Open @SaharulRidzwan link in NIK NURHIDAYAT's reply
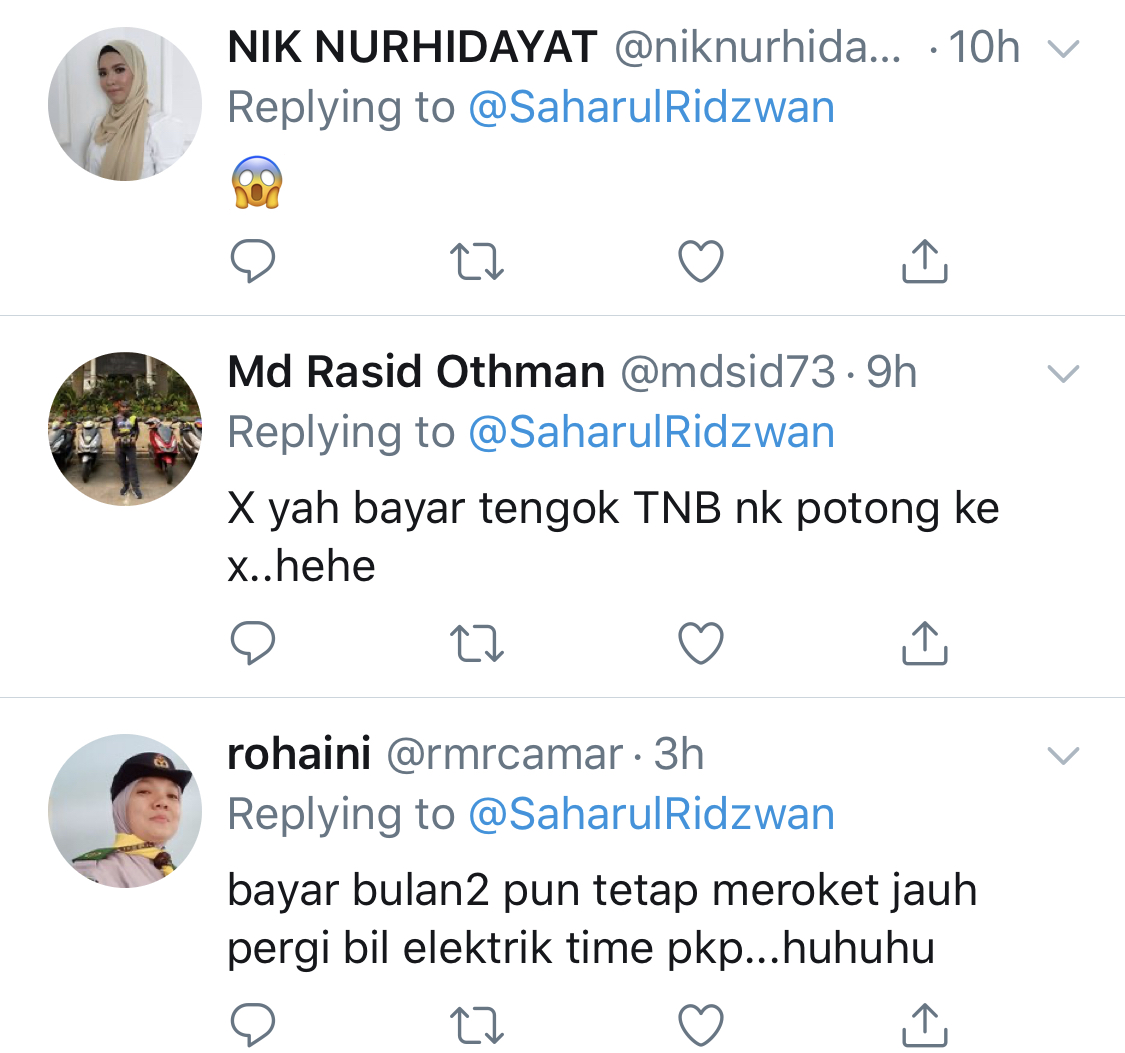The image size is (1125, 1053). pos(651,107)
